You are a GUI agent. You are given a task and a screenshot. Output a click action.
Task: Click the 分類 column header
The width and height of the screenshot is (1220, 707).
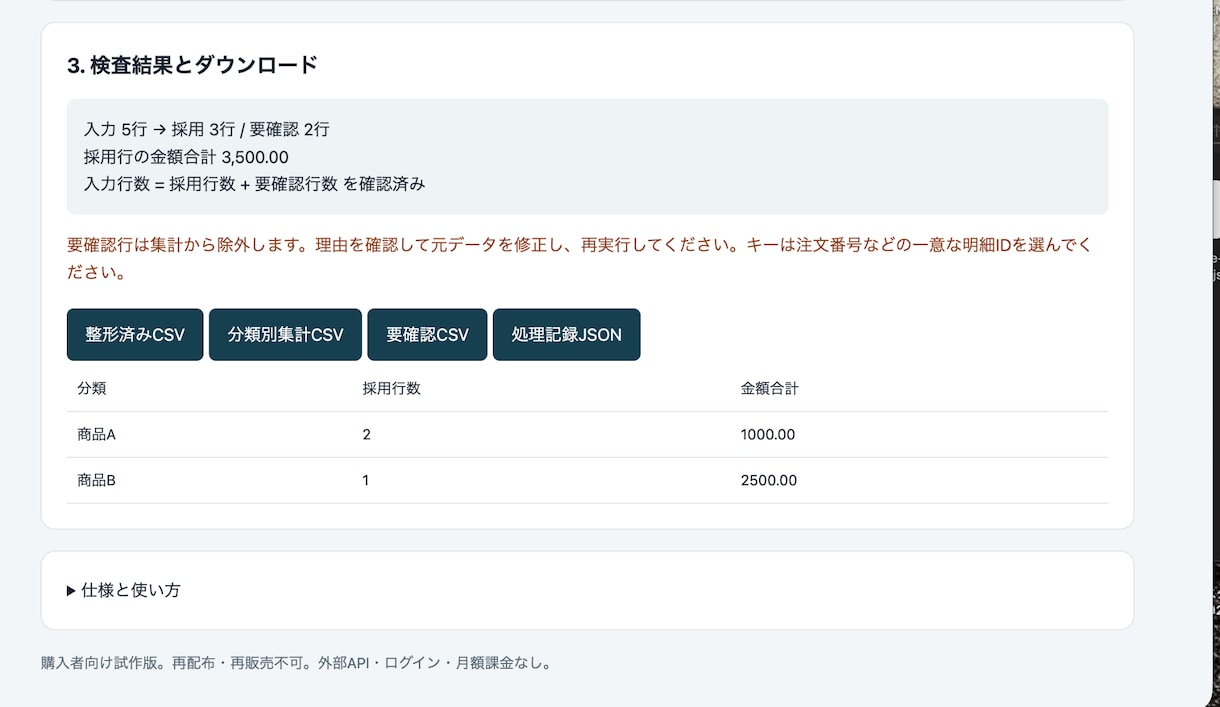pos(92,388)
